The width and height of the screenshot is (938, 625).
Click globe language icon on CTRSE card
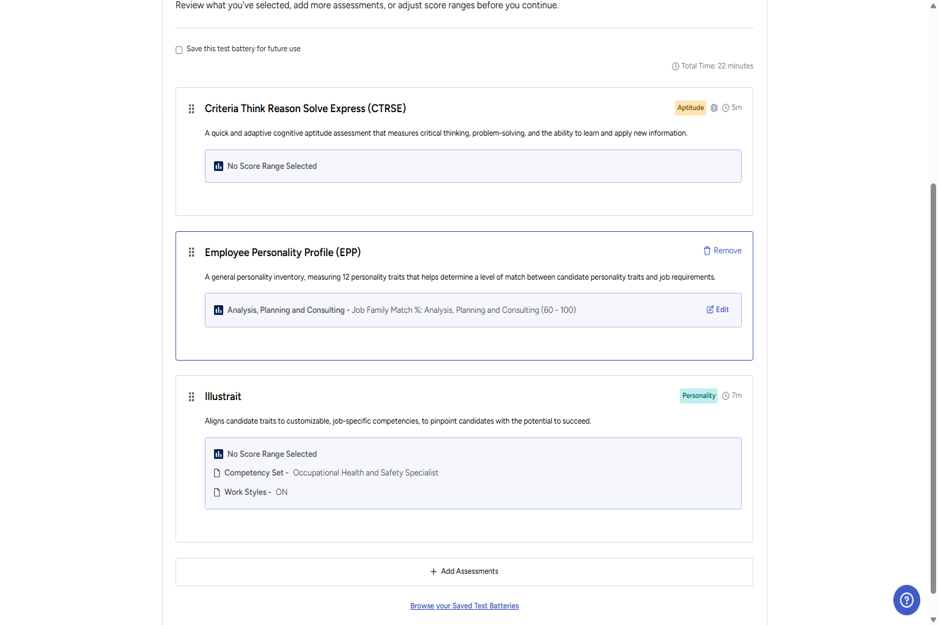click(714, 108)
